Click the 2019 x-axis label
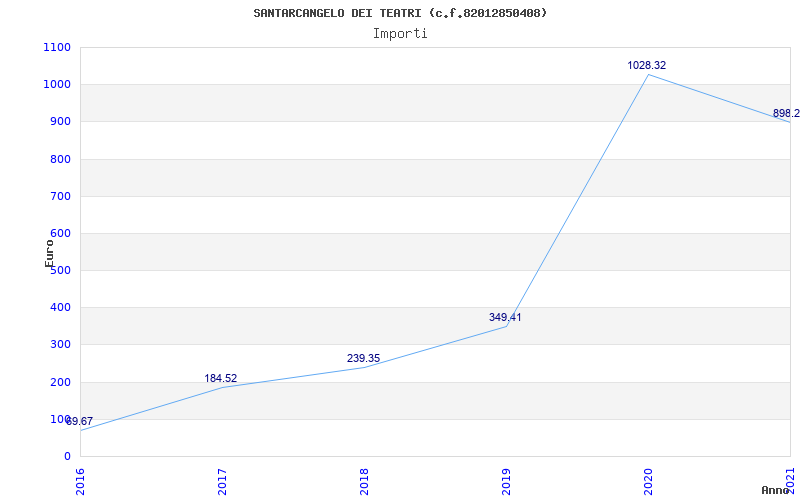Screen dimensions: 800x500 pos(506,482)
